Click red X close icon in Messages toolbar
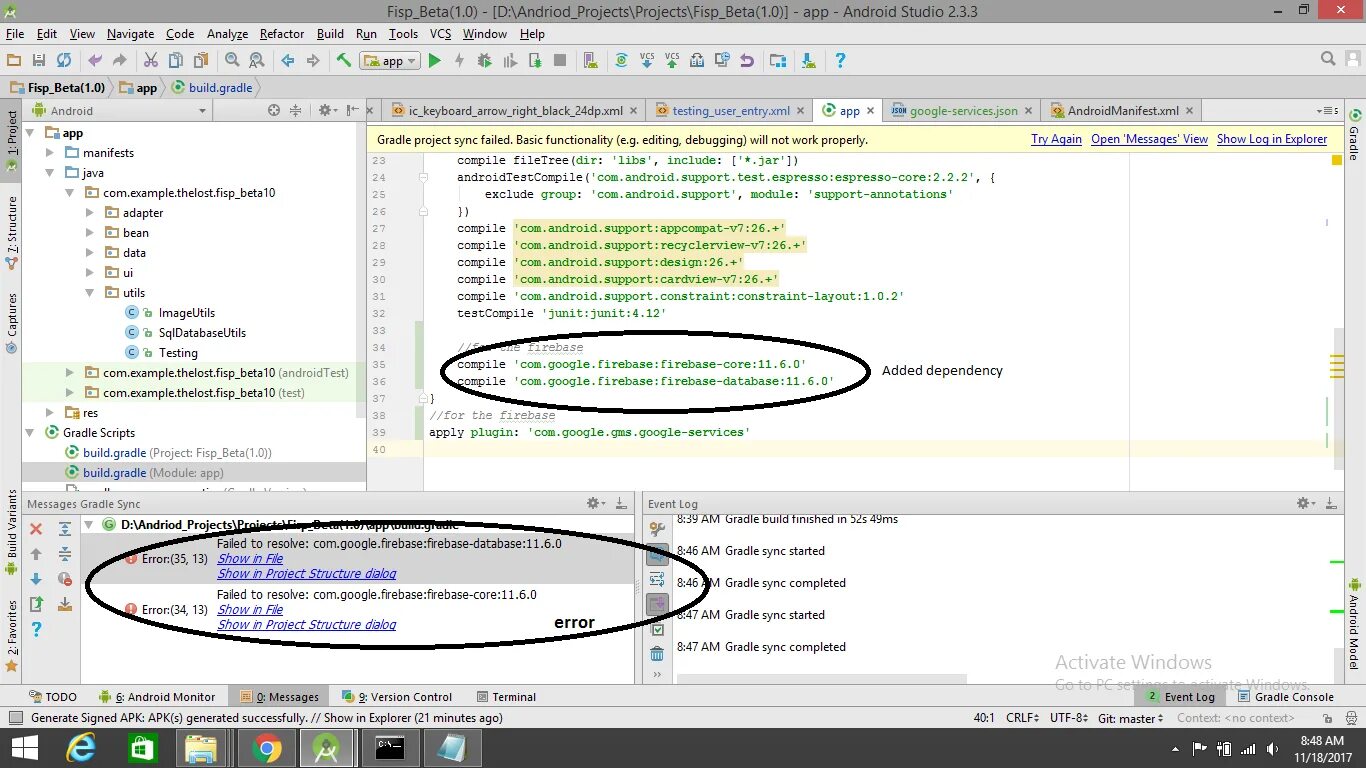1366x768 pixels. pyautogui.click(x=36, y=529)
